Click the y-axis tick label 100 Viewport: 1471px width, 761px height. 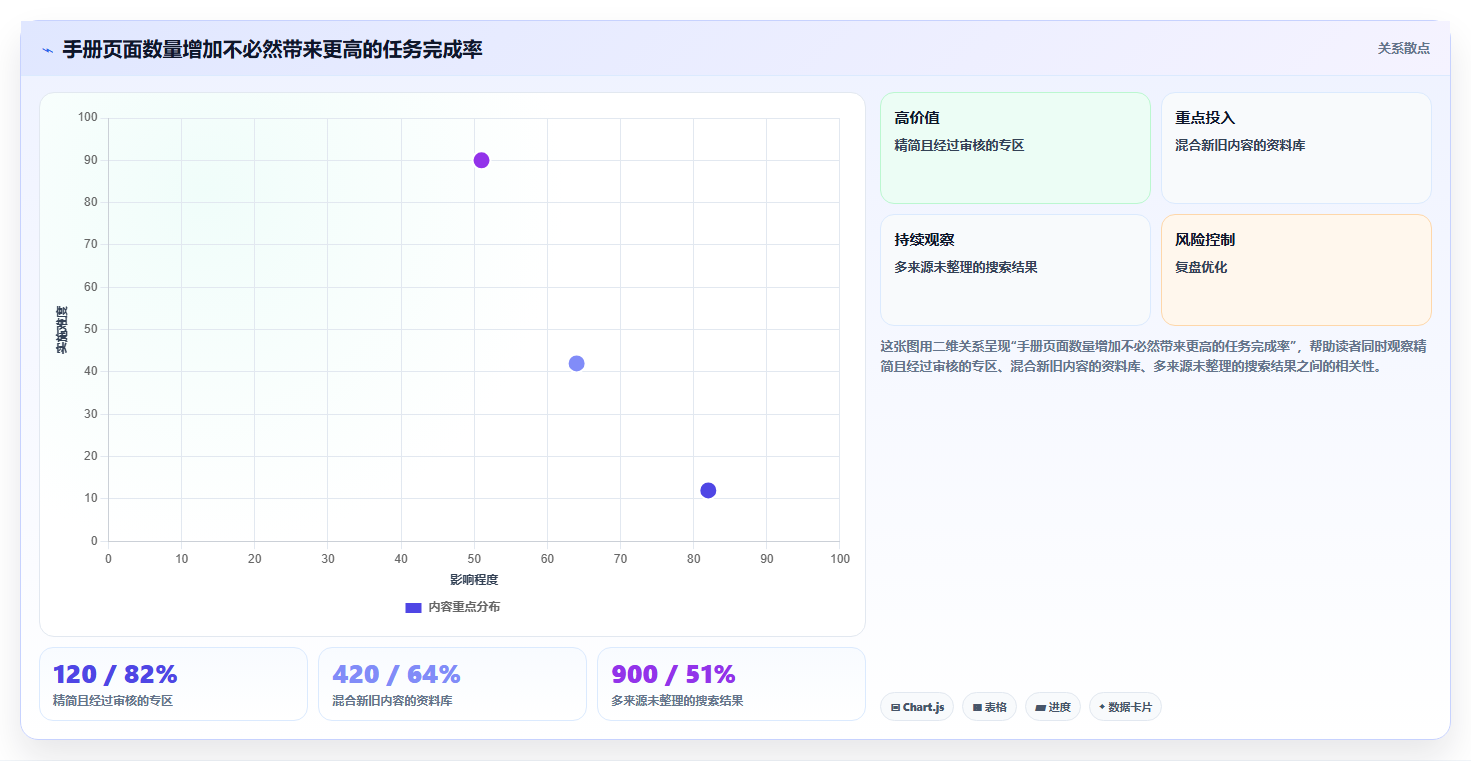point(88,118)
